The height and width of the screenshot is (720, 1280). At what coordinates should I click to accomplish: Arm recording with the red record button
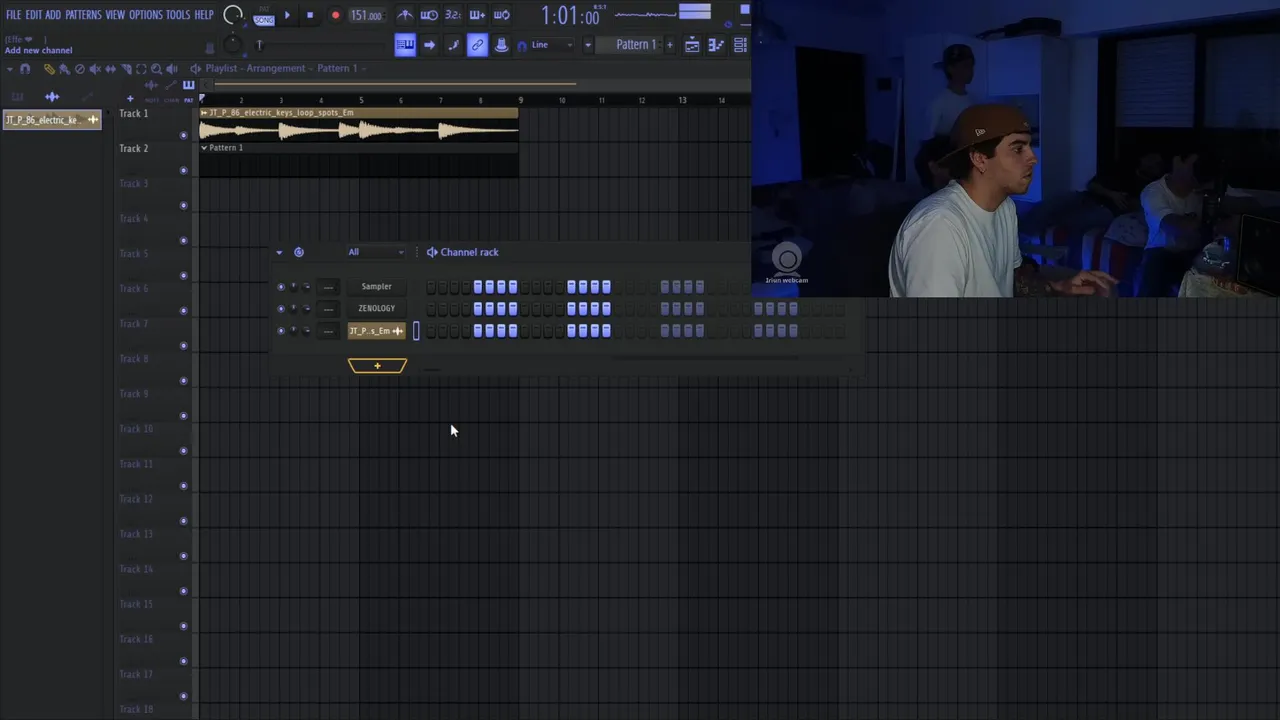point(335,15)
